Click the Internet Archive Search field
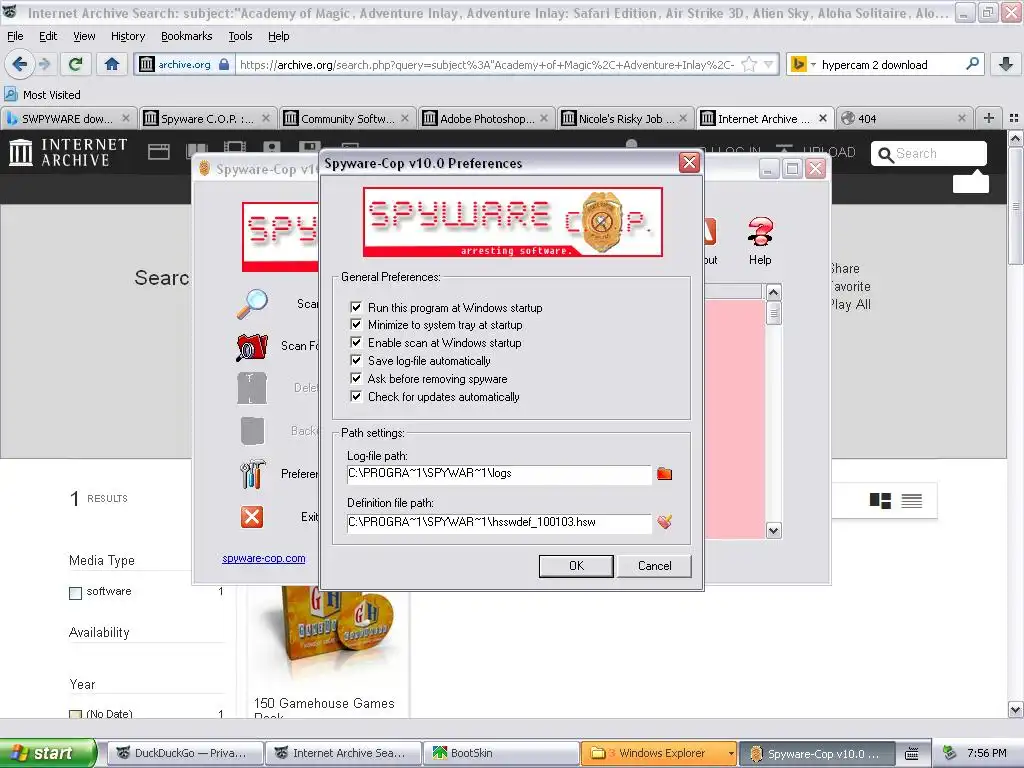The width and height of the screenshot is (1024, 768). point(929,153)
